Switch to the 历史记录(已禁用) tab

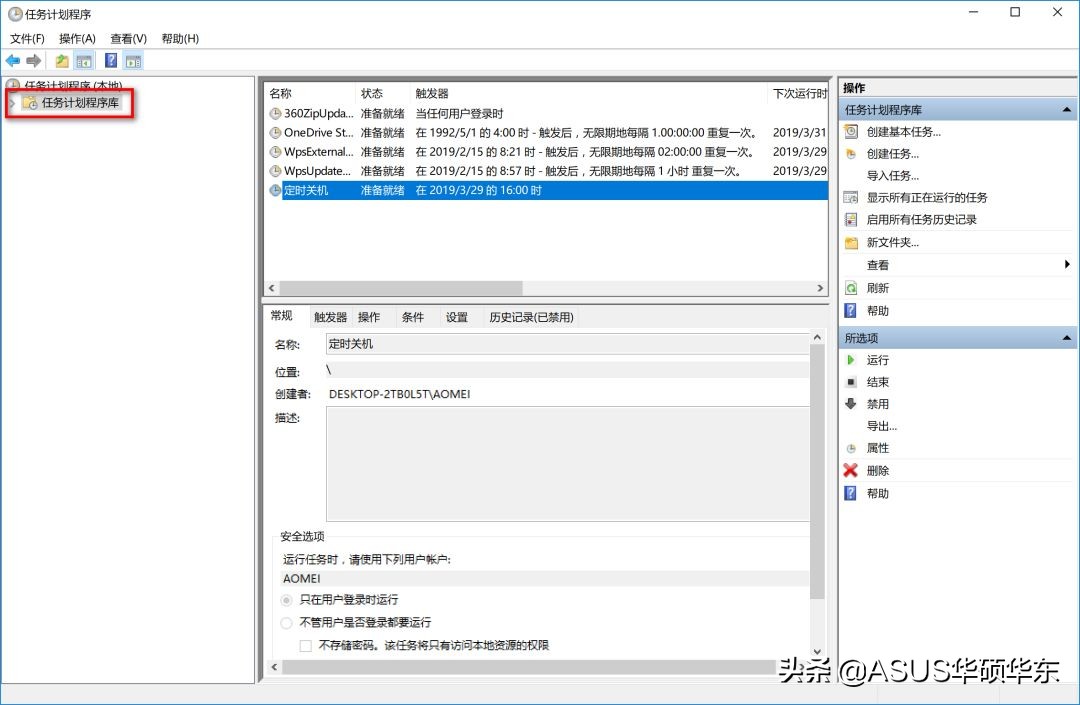531,317
